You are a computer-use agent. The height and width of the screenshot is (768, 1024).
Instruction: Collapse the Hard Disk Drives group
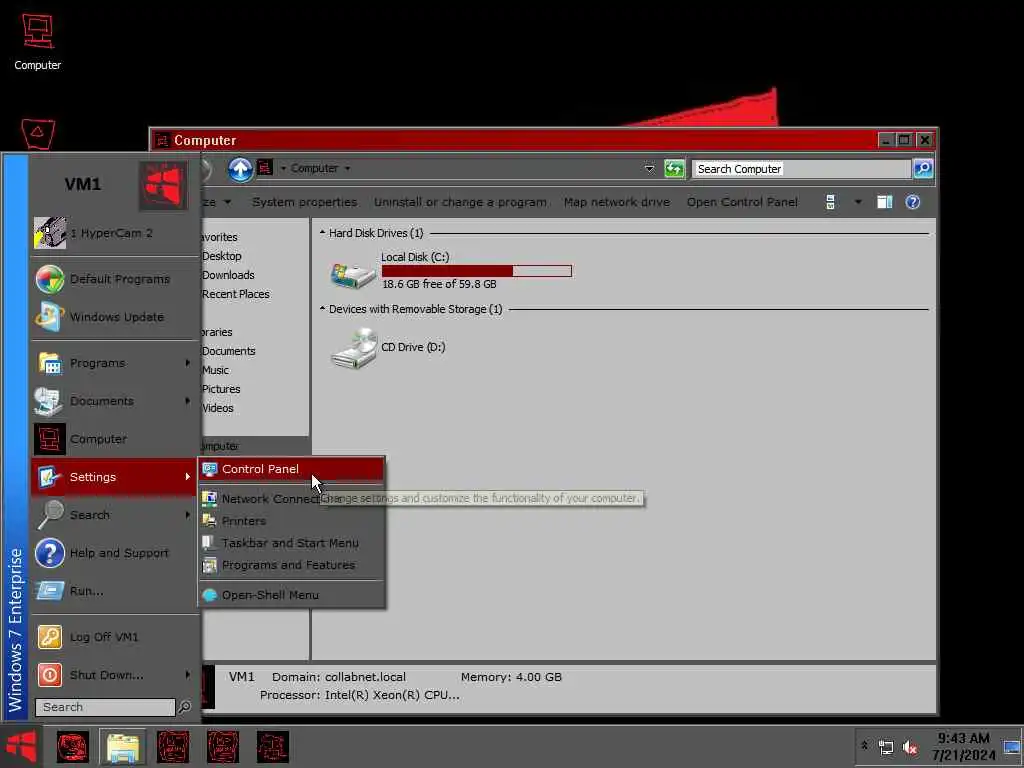pos(323,233)
